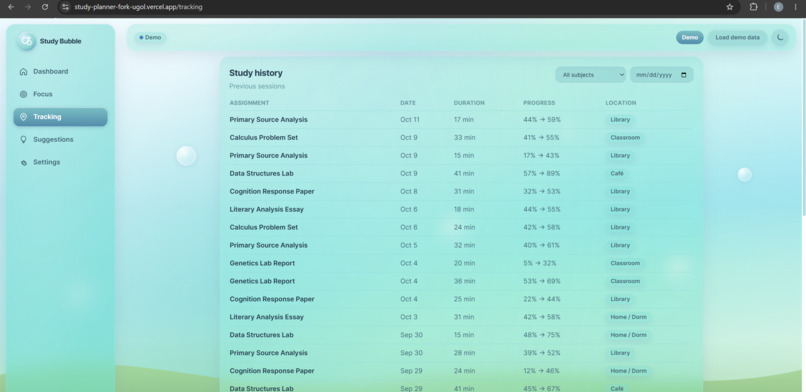This screenshot has width=806, height=392.
Task: Open Chrome three-dot menu
Action: click(795, 7)
